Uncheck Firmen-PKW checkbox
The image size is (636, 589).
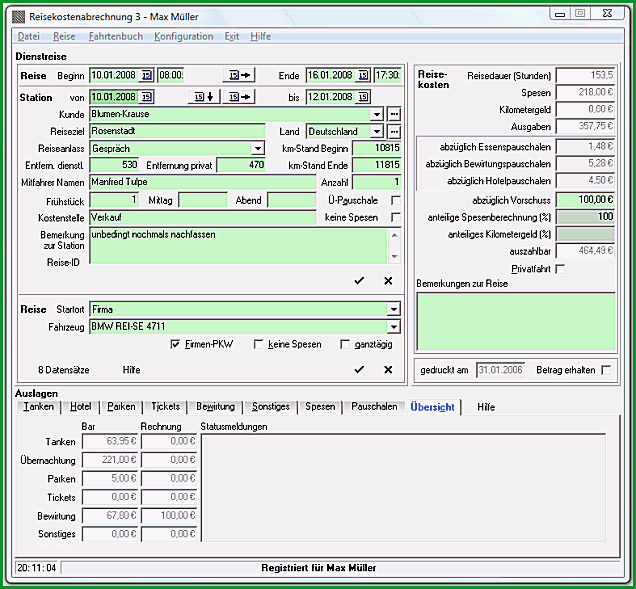click(x=175, y=344)
